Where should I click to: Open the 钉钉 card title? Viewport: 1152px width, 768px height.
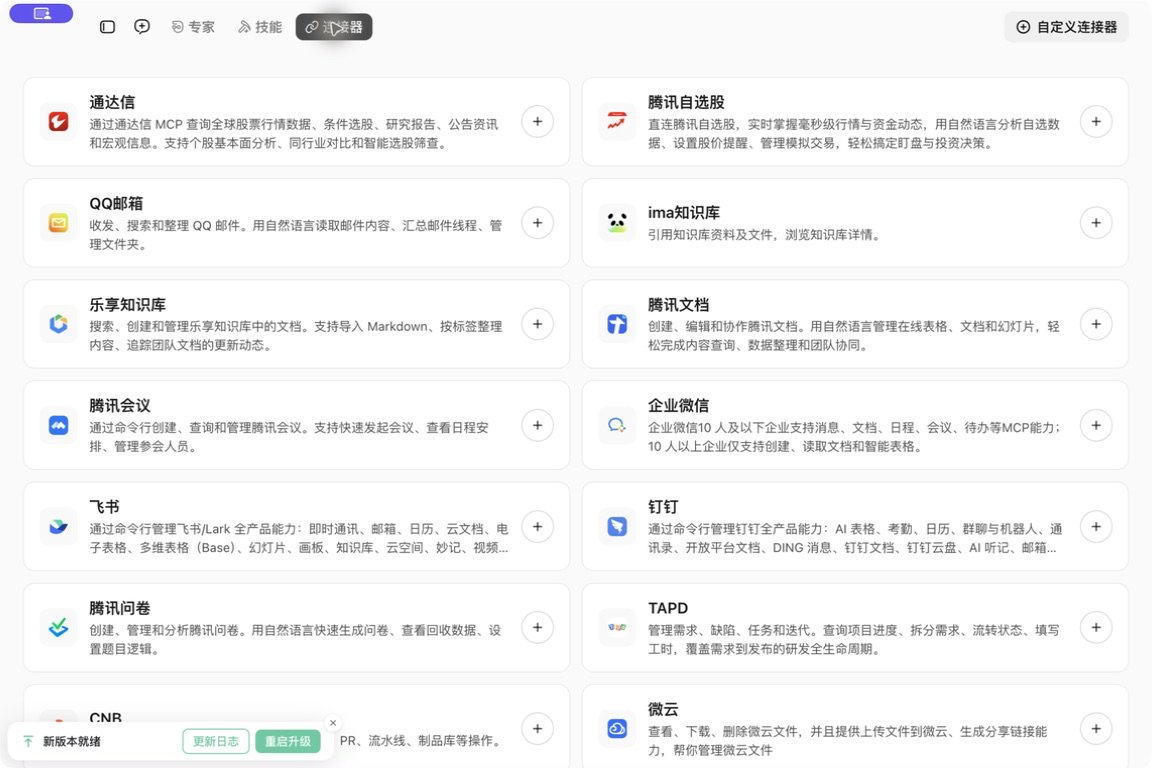663,507
